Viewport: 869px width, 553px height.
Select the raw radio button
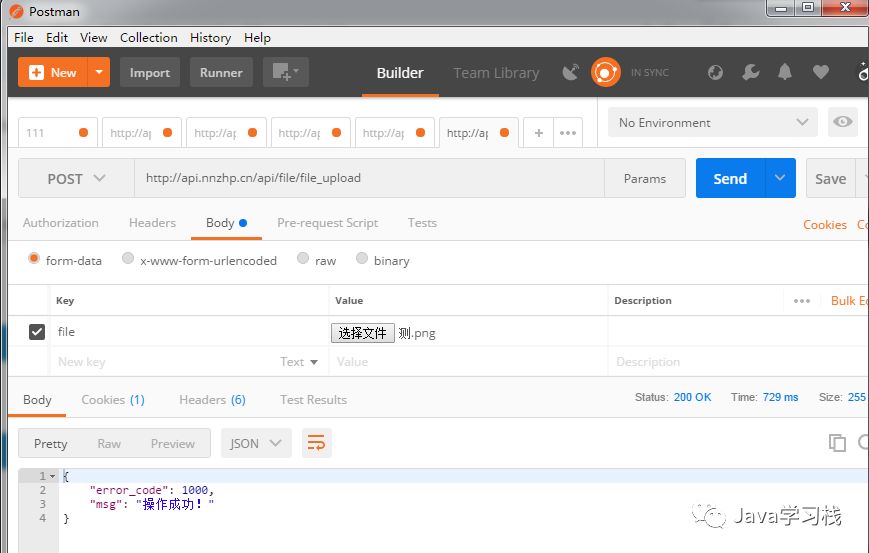click(303, 258)
